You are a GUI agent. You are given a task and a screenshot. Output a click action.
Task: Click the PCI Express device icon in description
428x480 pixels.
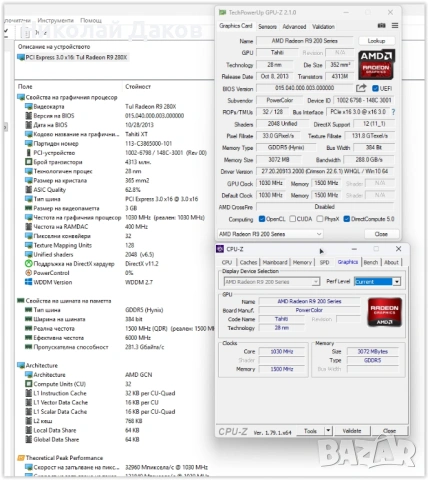21,57
